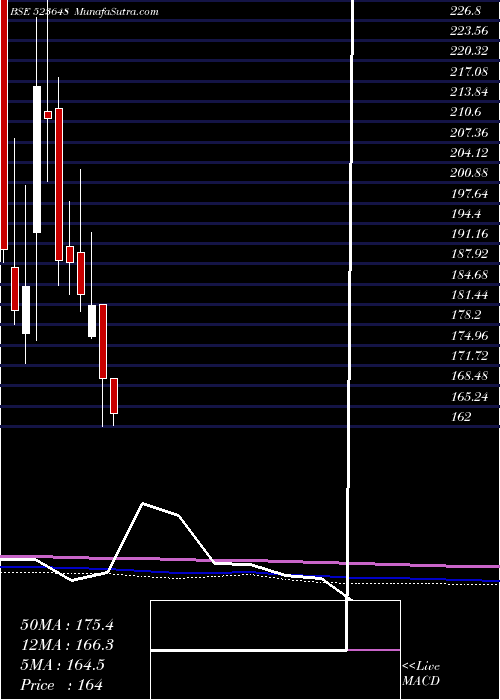Click the 168.48 price axis label
Viewport: 500px width, 700px height.
coord(469,376)
